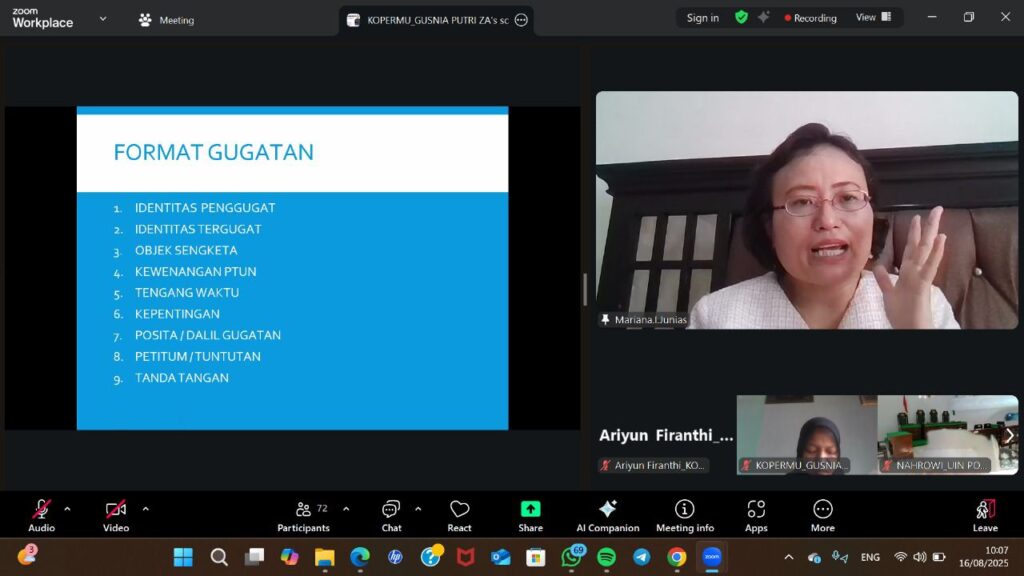This screenshot has height=576, width=1024.
Task: Open AI Companion
Action: pyautogui.click(x=607, y=515)
